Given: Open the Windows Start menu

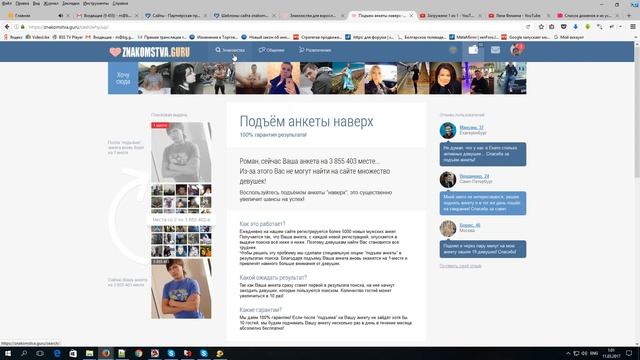Looking at the screenshot, I should tap(8, 353).
